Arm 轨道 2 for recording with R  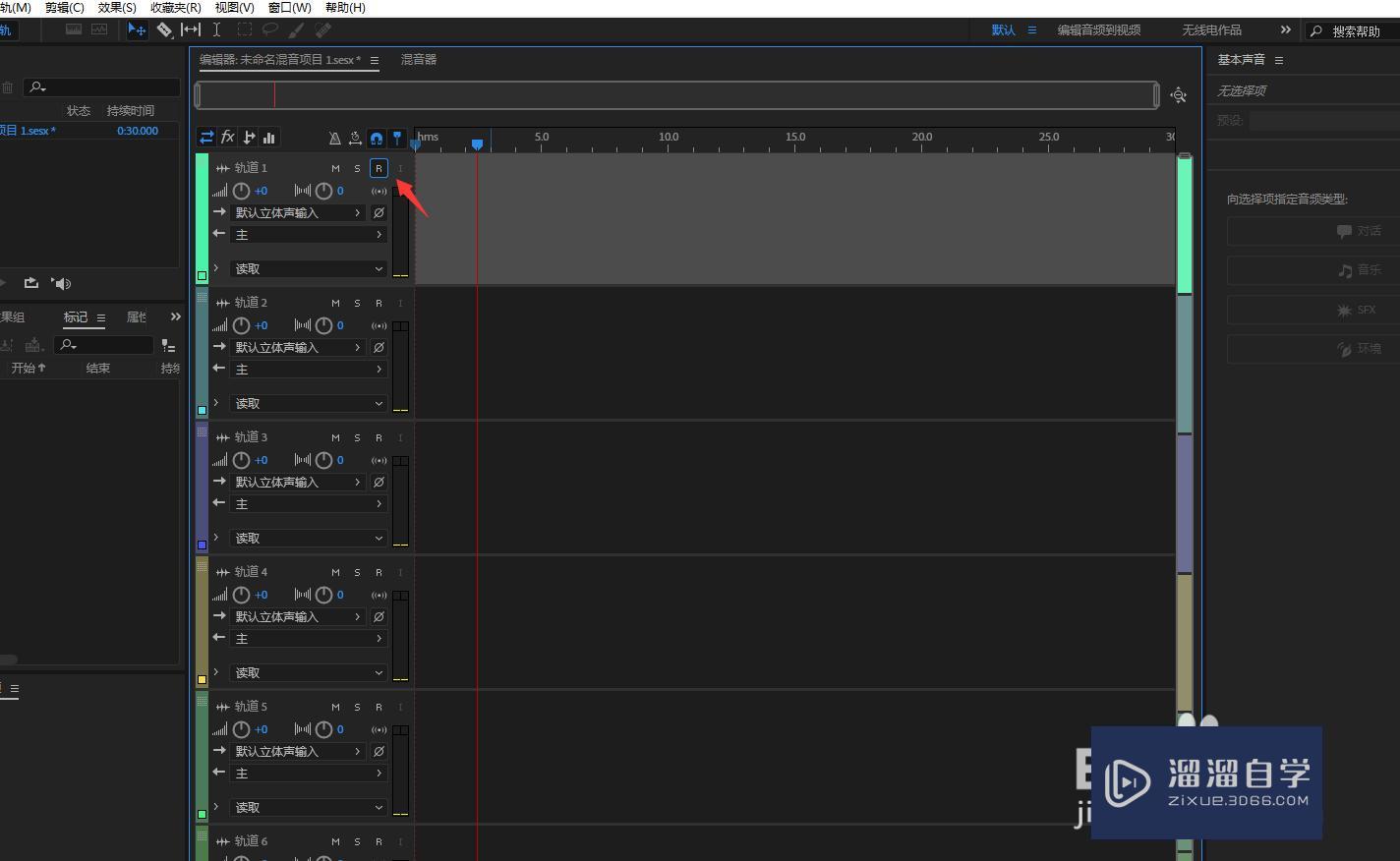379,304
